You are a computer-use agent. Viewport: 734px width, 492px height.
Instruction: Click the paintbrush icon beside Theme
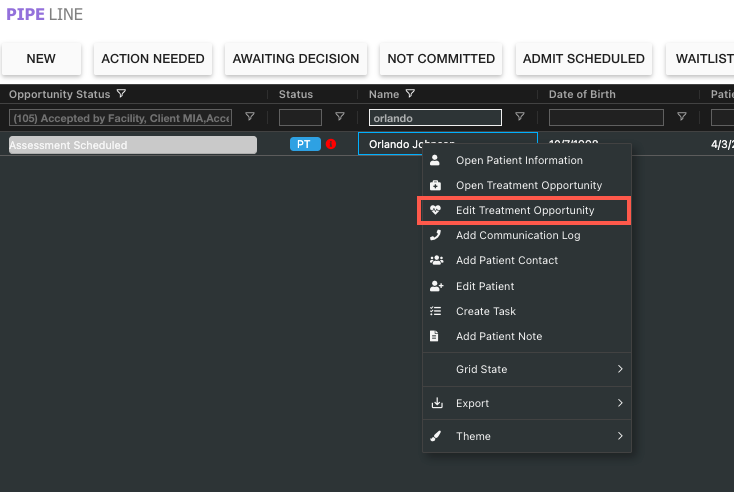[435, 436]
